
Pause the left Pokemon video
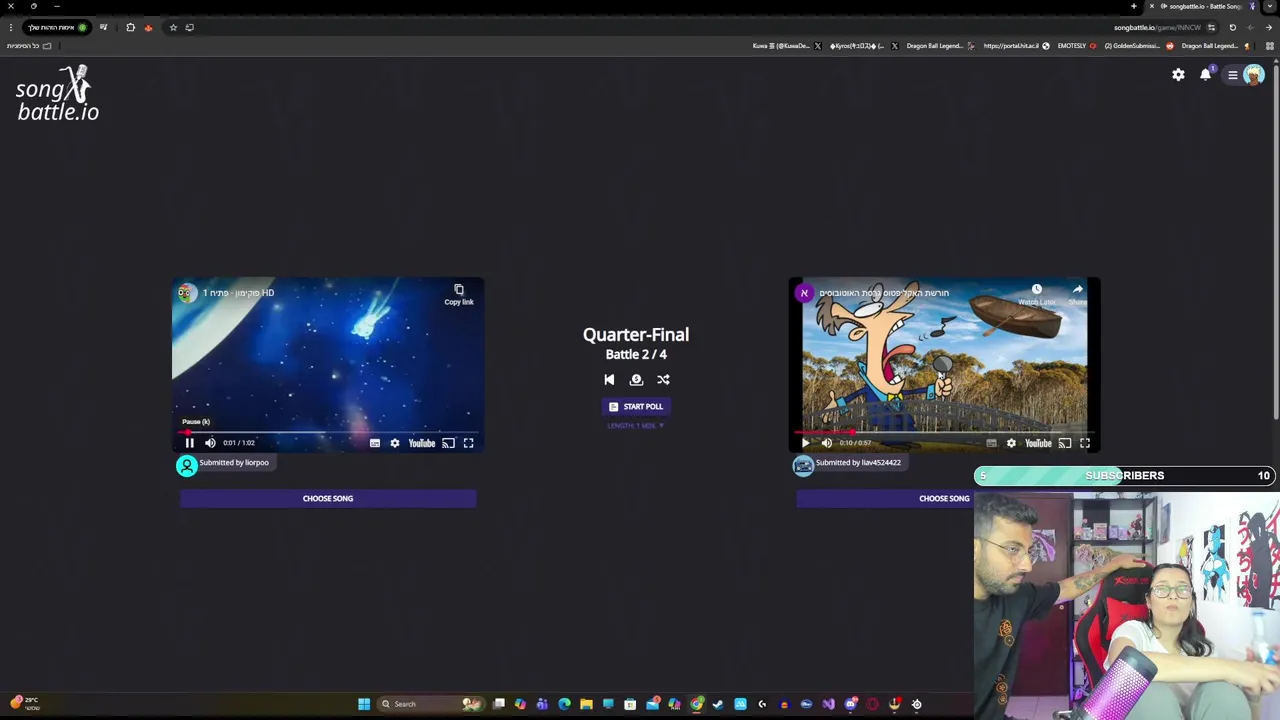(189, 443)
